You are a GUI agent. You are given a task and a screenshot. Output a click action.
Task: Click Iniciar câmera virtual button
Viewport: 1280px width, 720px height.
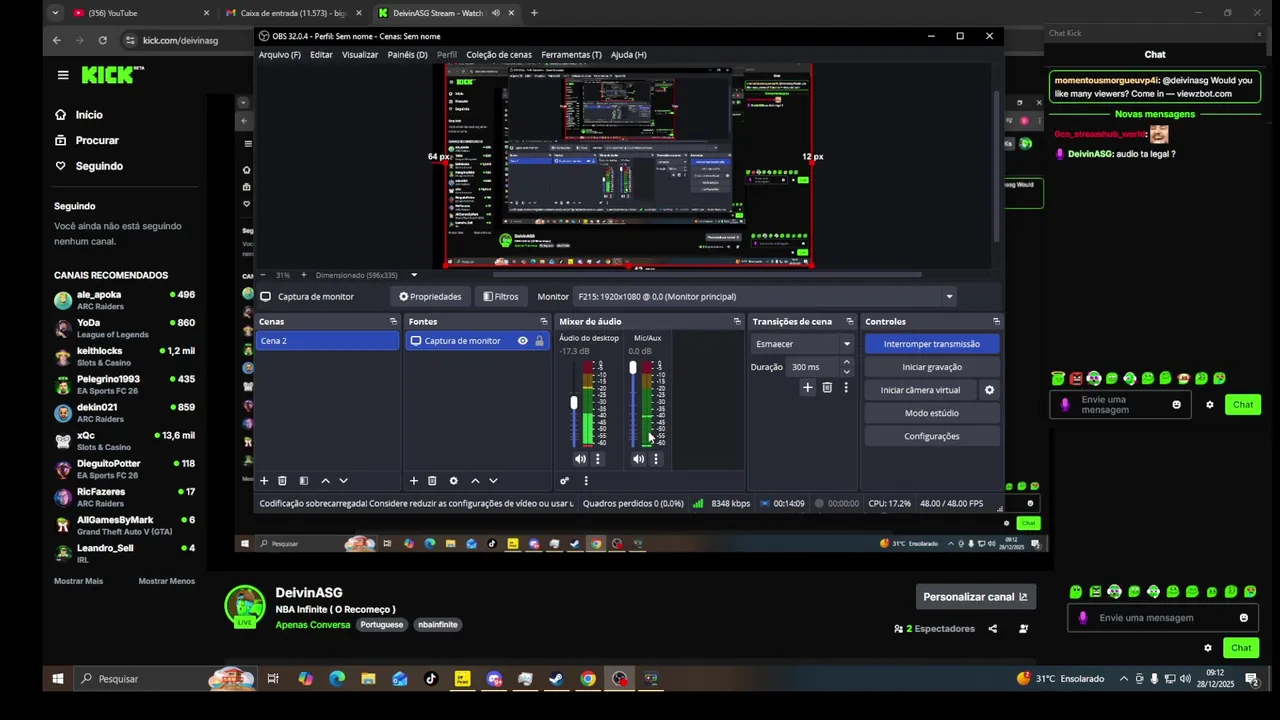[x=920, y=390]
